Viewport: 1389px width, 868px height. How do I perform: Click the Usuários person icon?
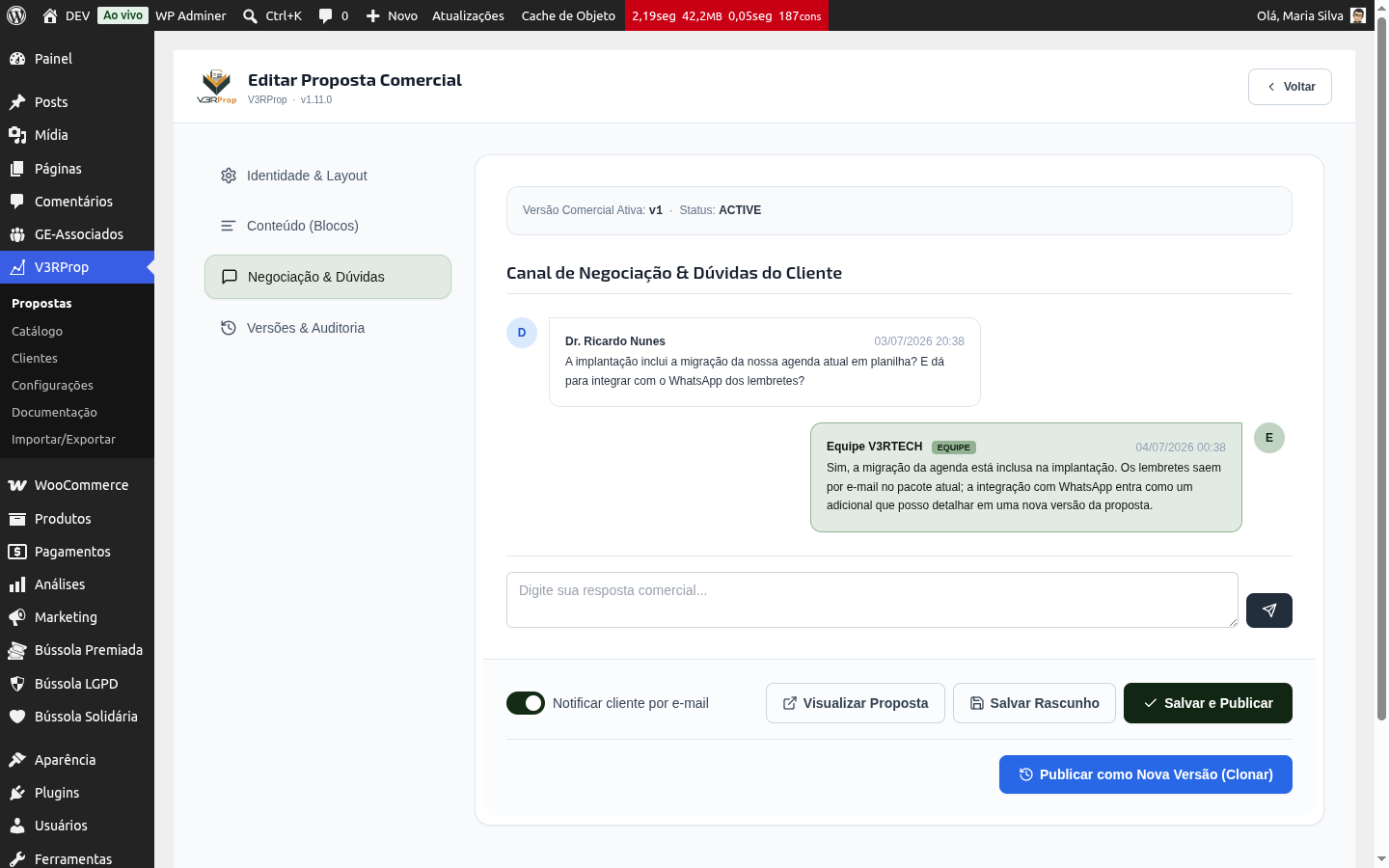tap(17, 826)
